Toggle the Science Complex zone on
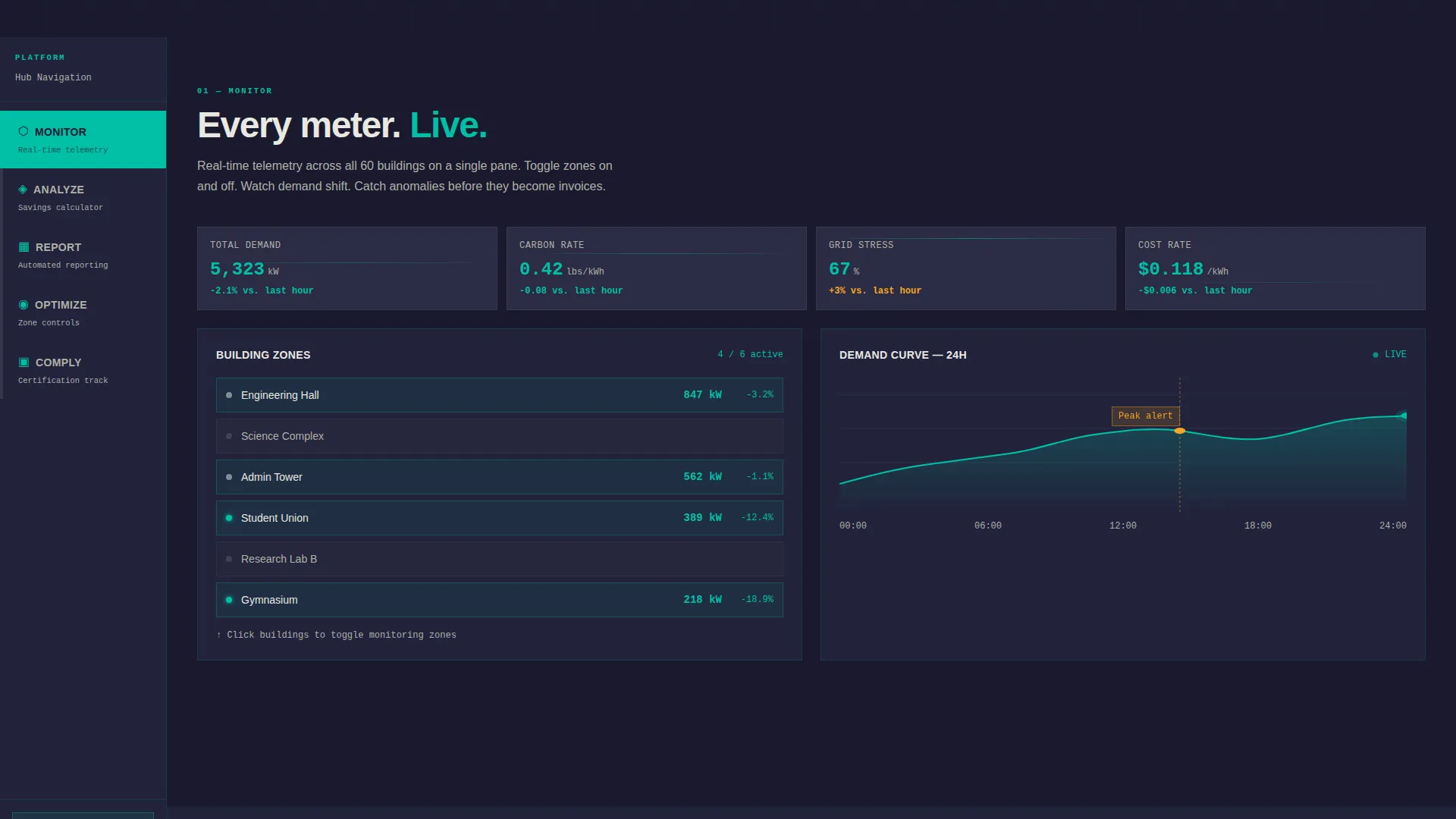Screen dimensions: 1456x819 (499, 435)
